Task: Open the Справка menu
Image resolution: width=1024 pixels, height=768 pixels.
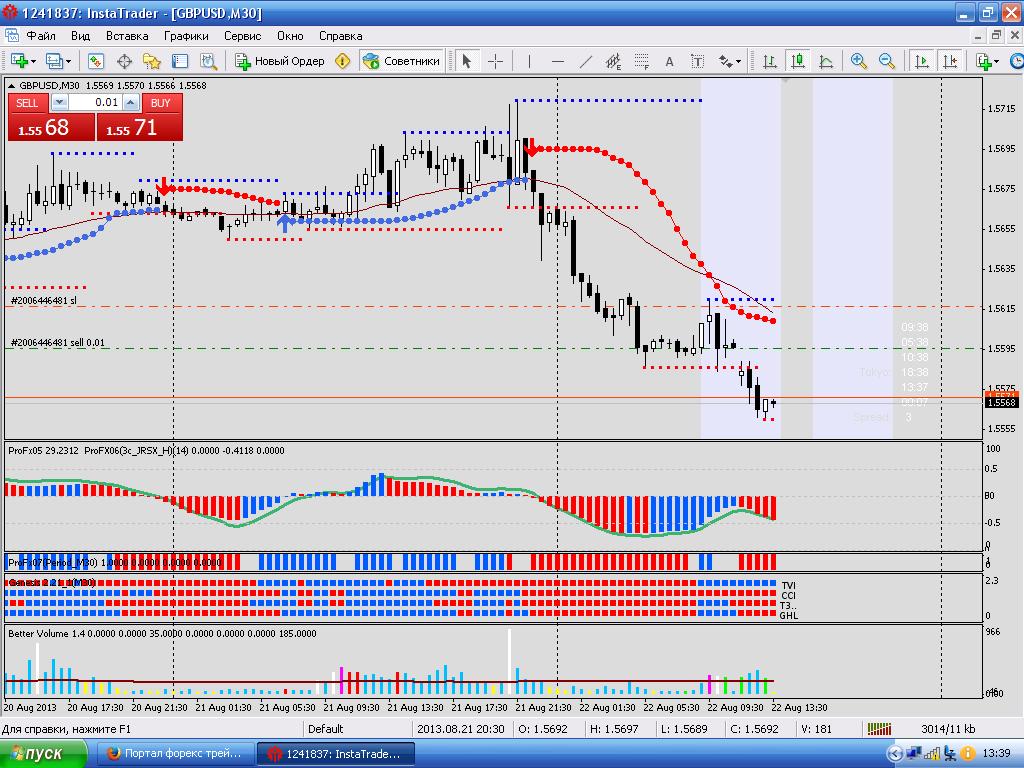Action: pyautogui.click(x=340, y=36)
